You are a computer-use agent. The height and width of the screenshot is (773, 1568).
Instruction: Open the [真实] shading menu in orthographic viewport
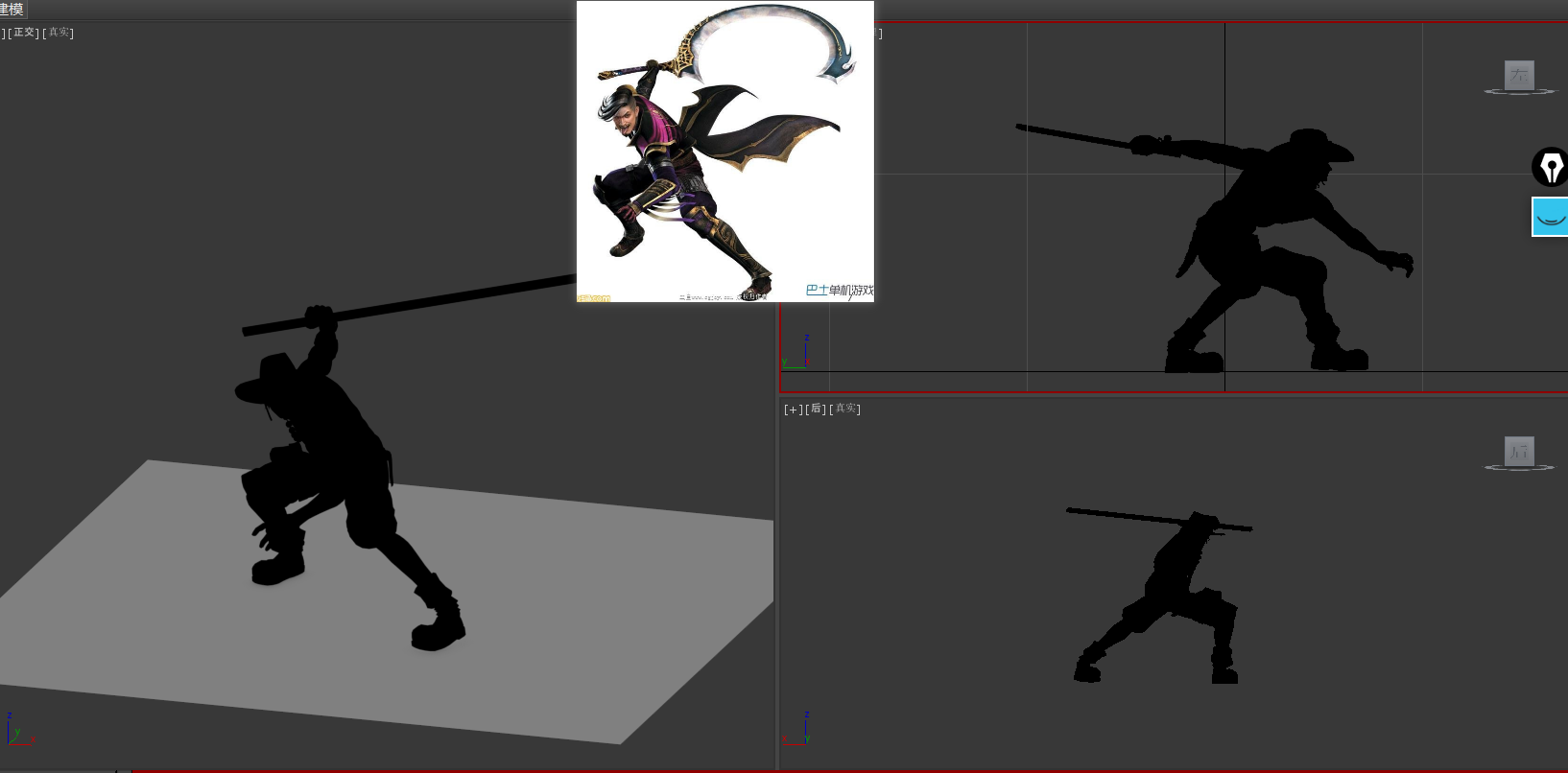point(59,33)
